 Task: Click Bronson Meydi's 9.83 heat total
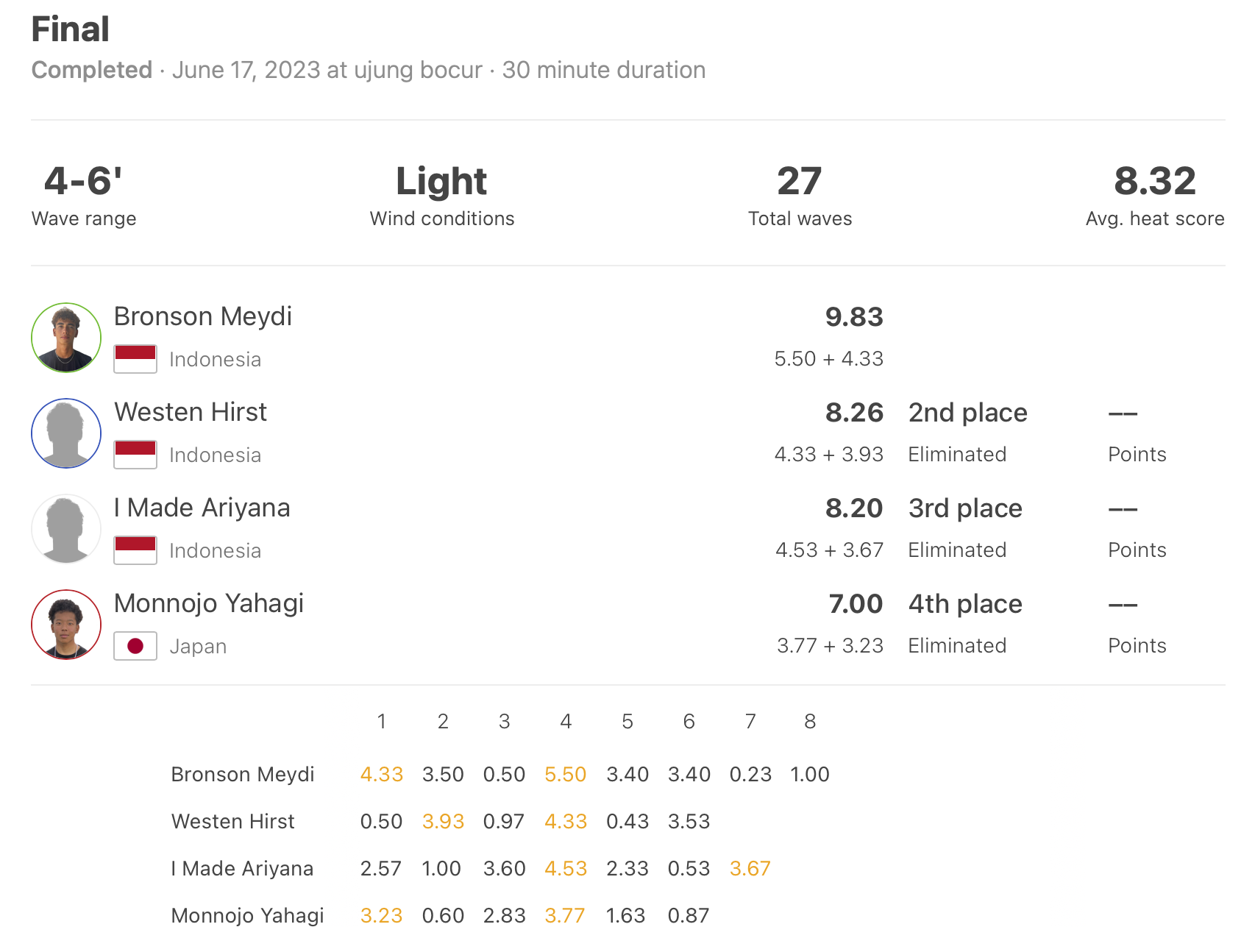(x=854, y=317)
